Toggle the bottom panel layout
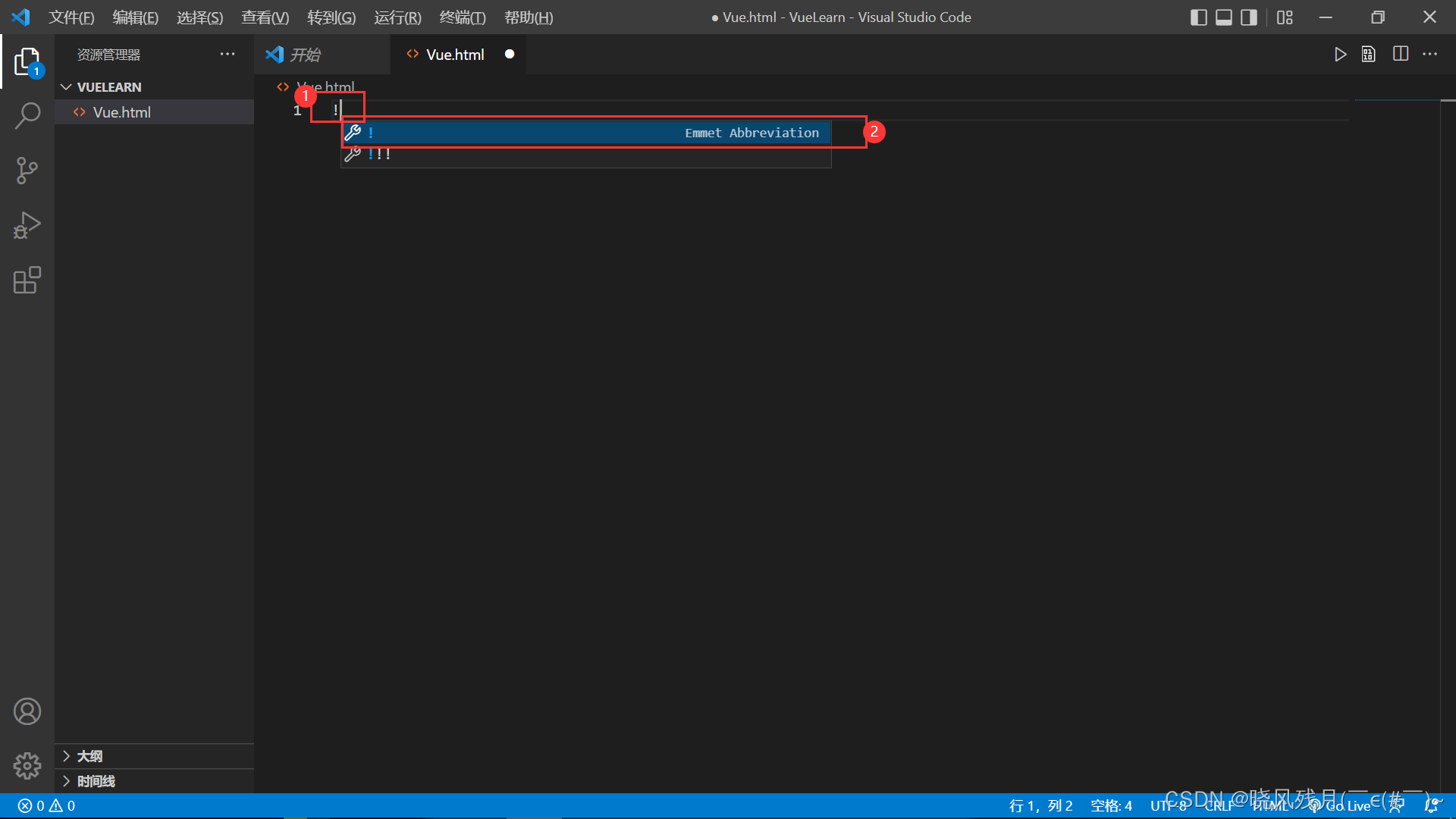The image size is (1456, 819). click(1223, 17)
